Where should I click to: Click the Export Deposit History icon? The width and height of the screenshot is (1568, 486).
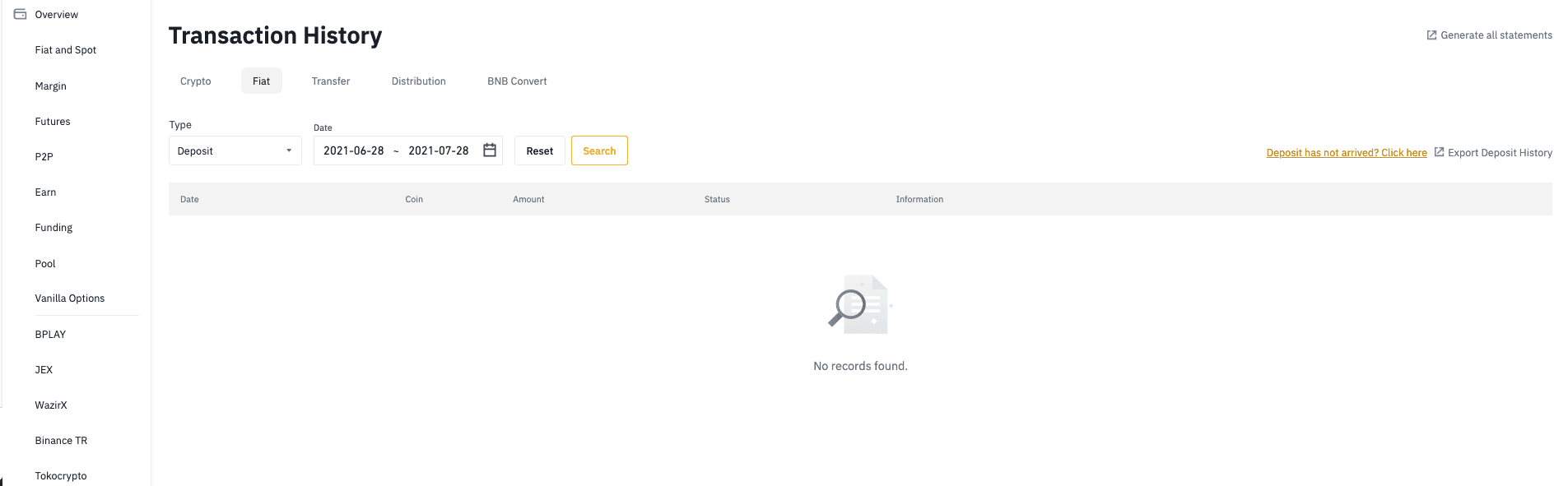click(1439, 152)
